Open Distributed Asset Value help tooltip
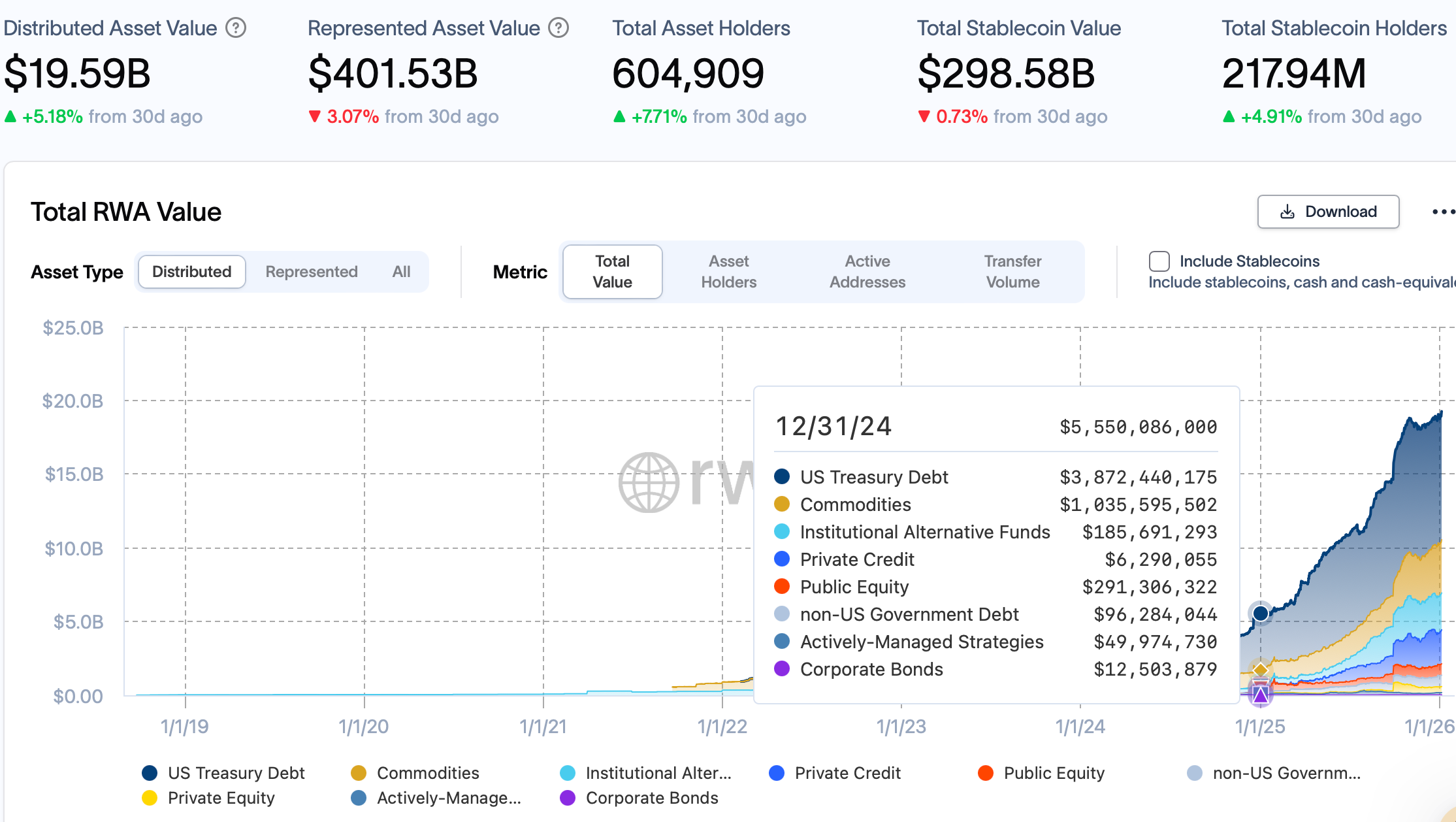Screen dimensions: 1456x822 click(236, 27)
